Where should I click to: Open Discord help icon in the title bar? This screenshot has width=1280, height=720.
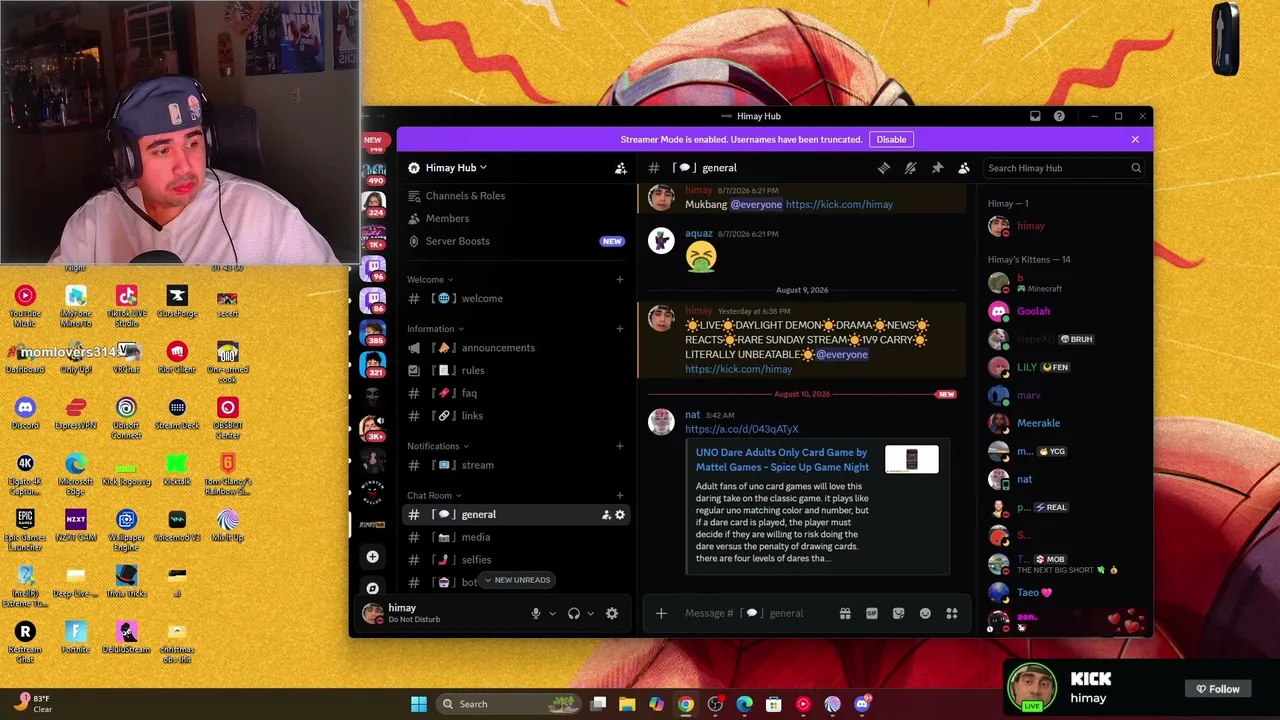[x=1059, y=116]
